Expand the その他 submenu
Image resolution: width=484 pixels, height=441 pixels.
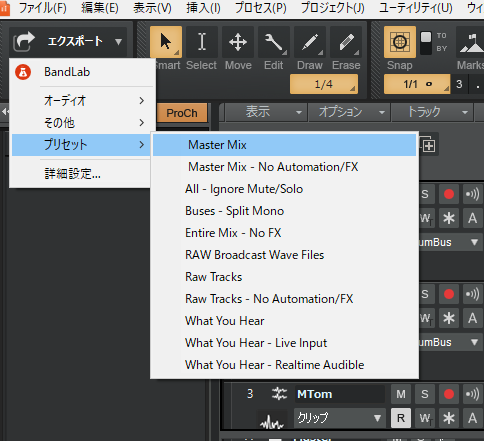(83, 123)
